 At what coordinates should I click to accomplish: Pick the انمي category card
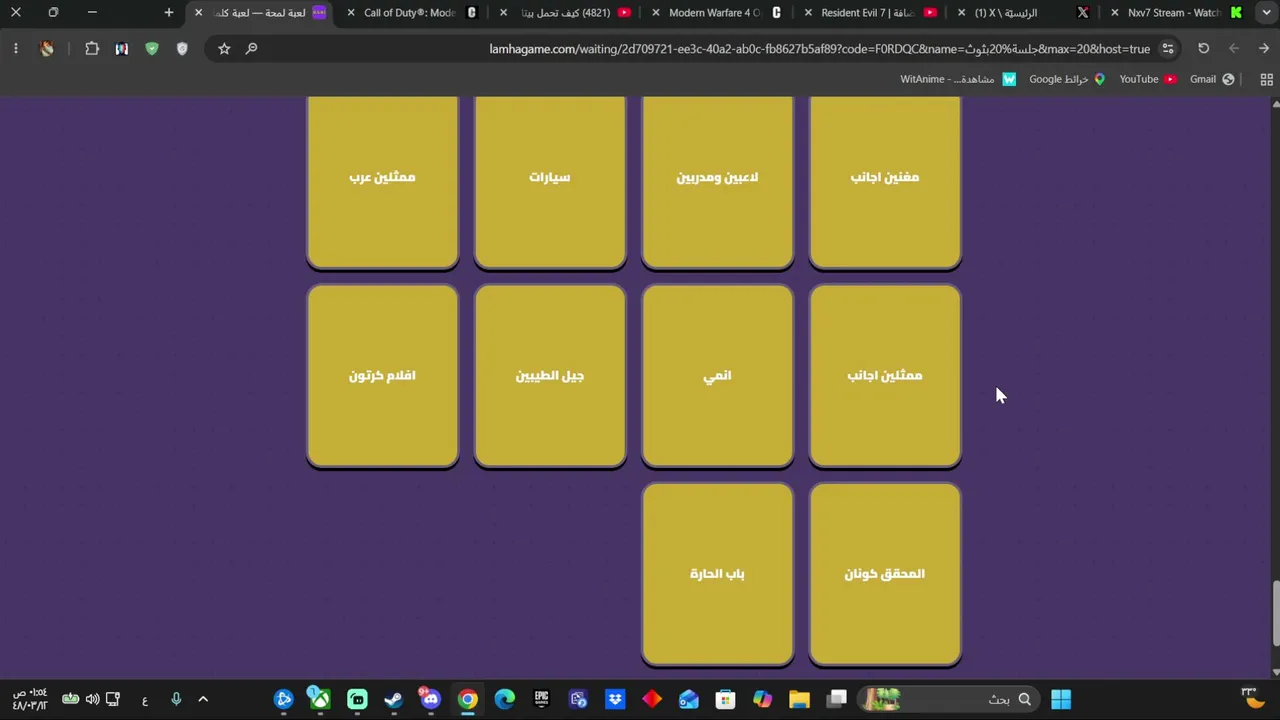pyautogui.click(x=717, y=376)
